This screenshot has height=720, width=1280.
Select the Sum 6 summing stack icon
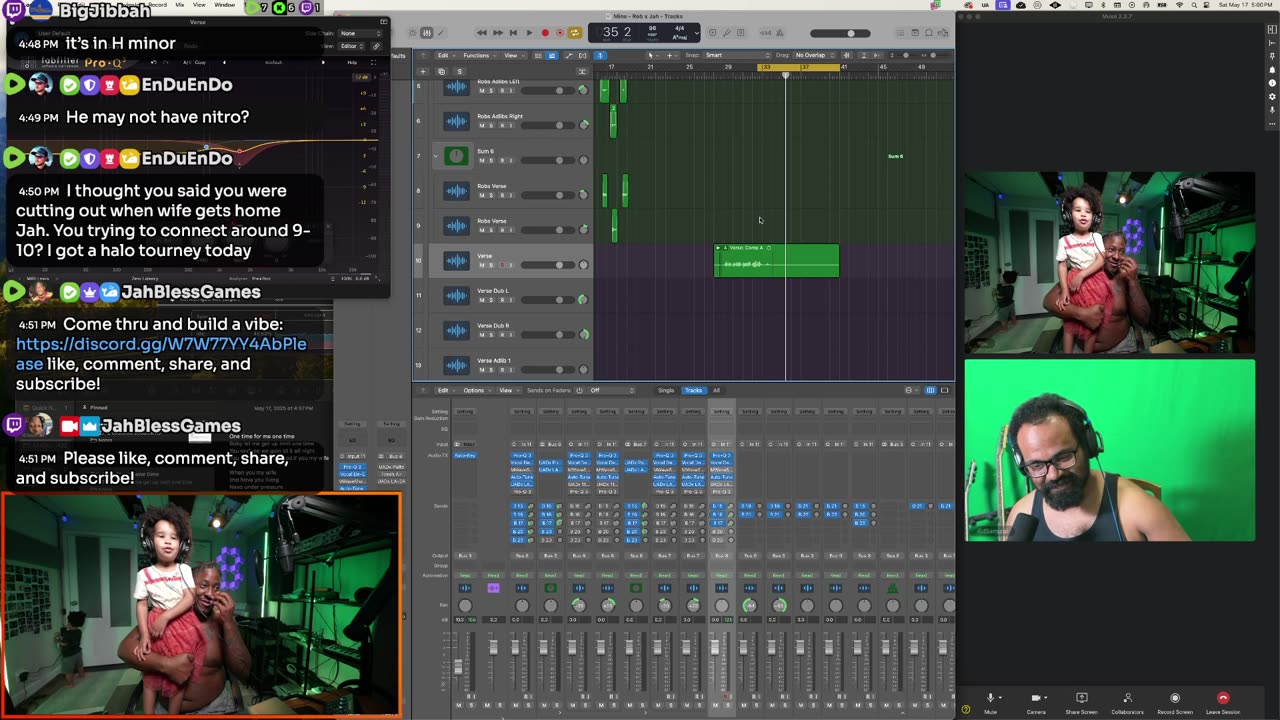(456, 156)
